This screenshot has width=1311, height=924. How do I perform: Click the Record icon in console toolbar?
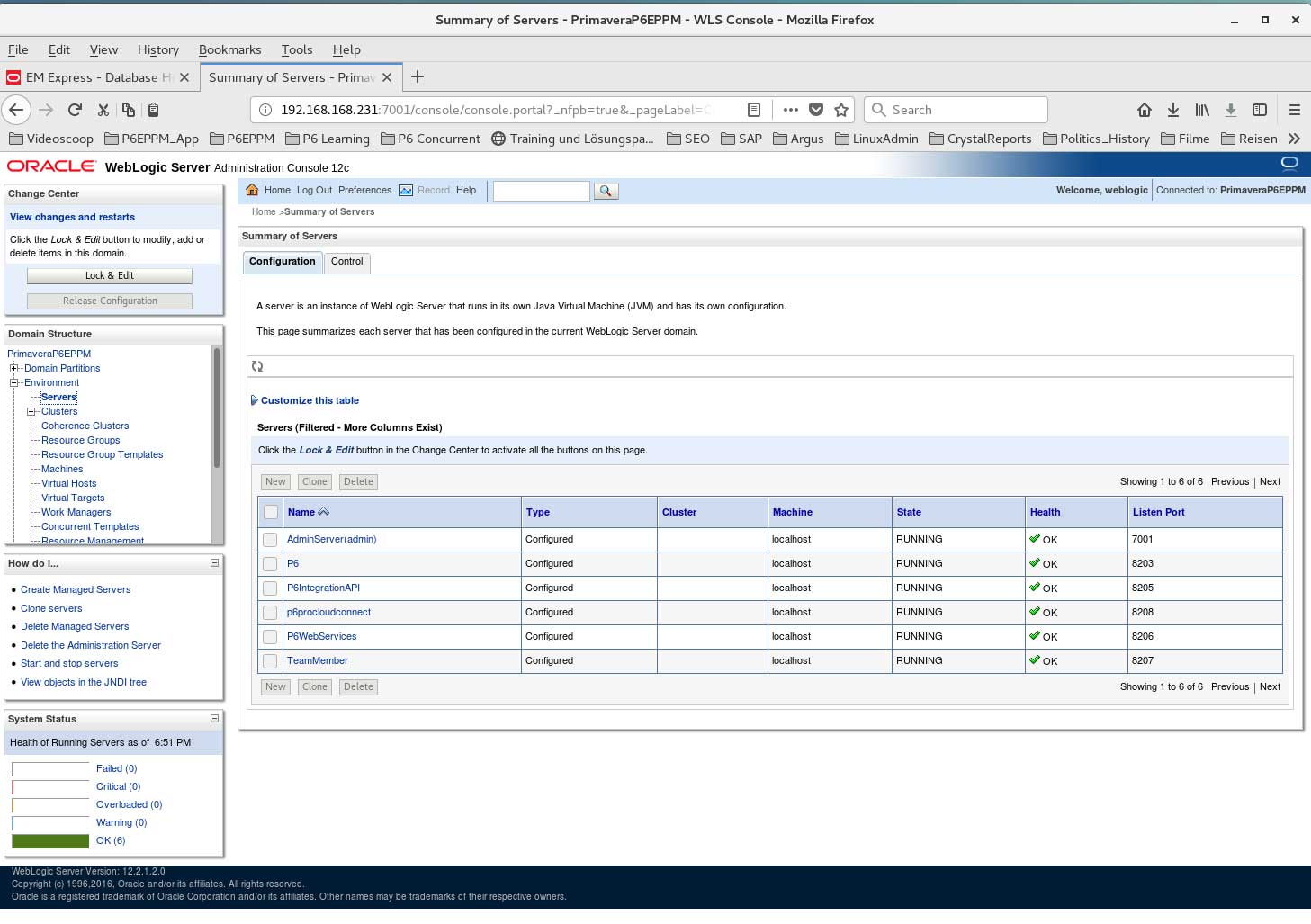(x=406, y=190)
